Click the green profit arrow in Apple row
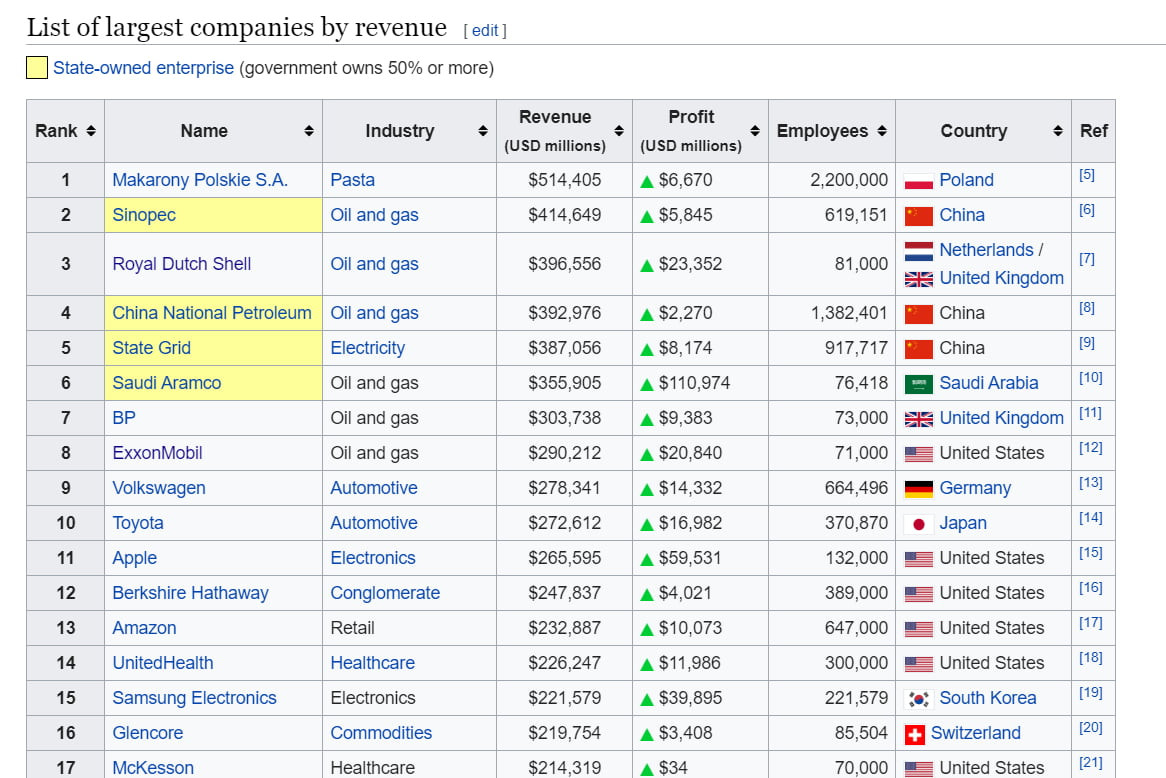Image resolution: width=1166 pixels, height=778 pixels. pos(647,559)
